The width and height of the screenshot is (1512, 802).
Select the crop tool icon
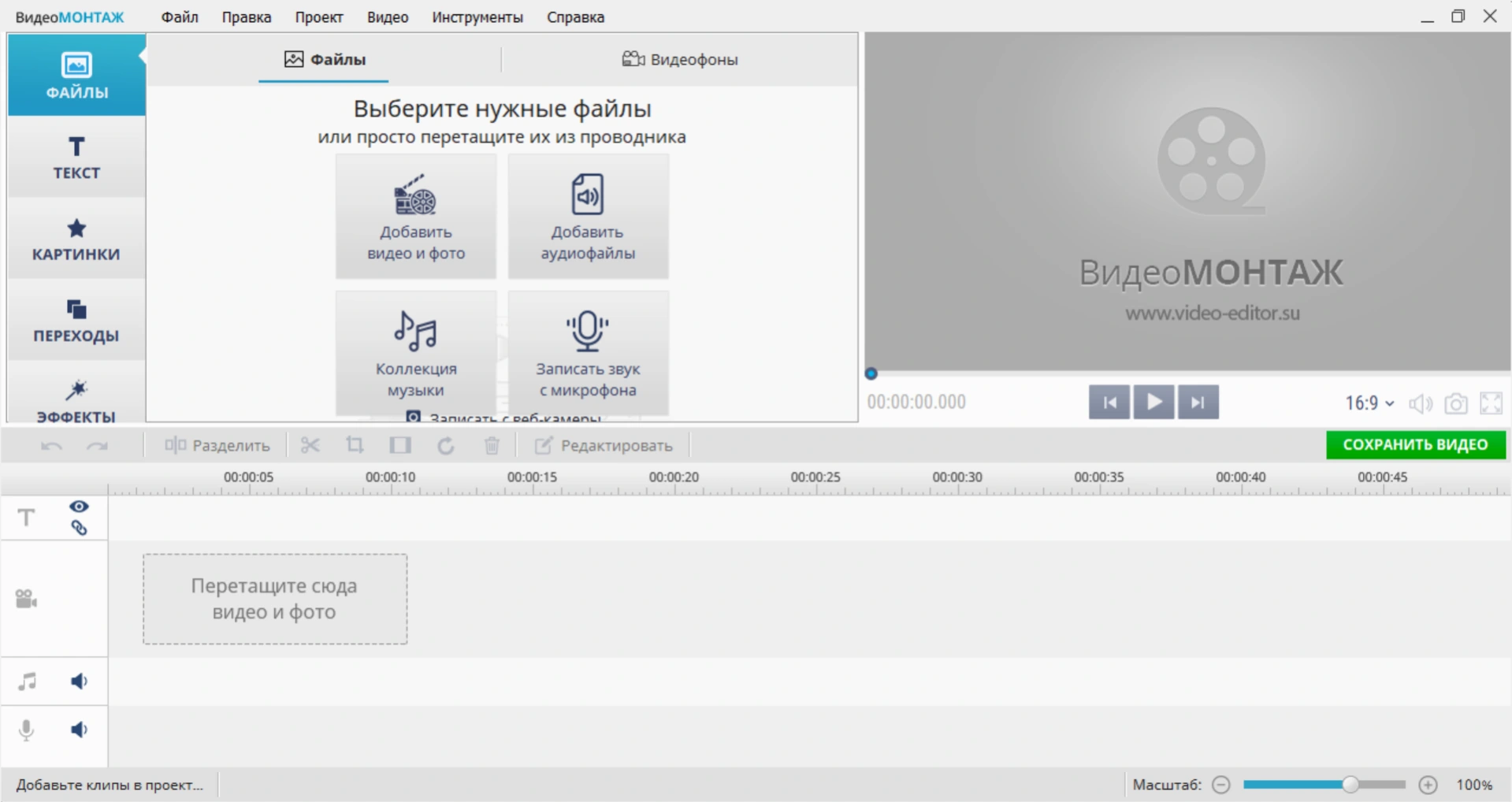[x=355, y=446]
